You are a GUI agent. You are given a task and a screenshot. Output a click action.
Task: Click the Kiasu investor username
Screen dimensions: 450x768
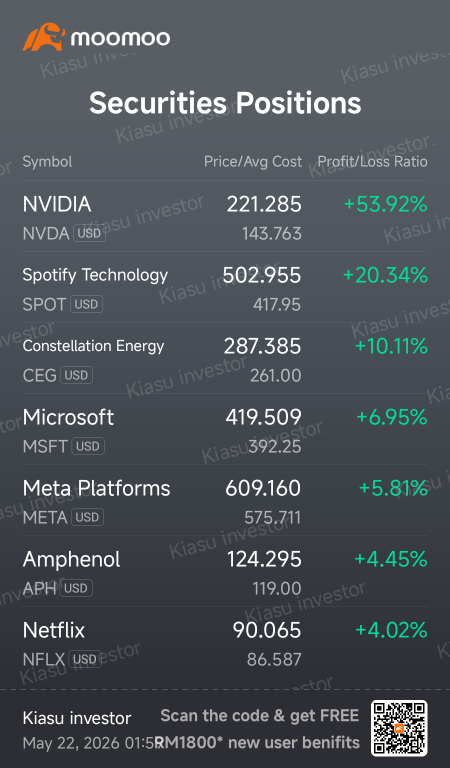pyautogui.click(x=77, y=718)
